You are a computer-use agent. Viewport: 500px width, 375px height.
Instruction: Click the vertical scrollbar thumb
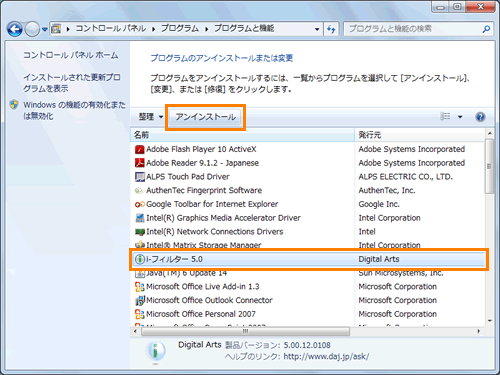489,166
